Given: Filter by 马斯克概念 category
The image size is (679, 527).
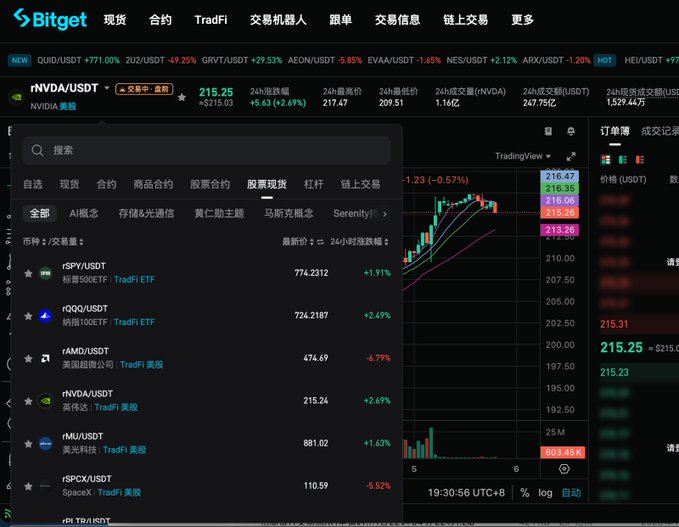Looking at the screenshot, I should coord(289,213).
